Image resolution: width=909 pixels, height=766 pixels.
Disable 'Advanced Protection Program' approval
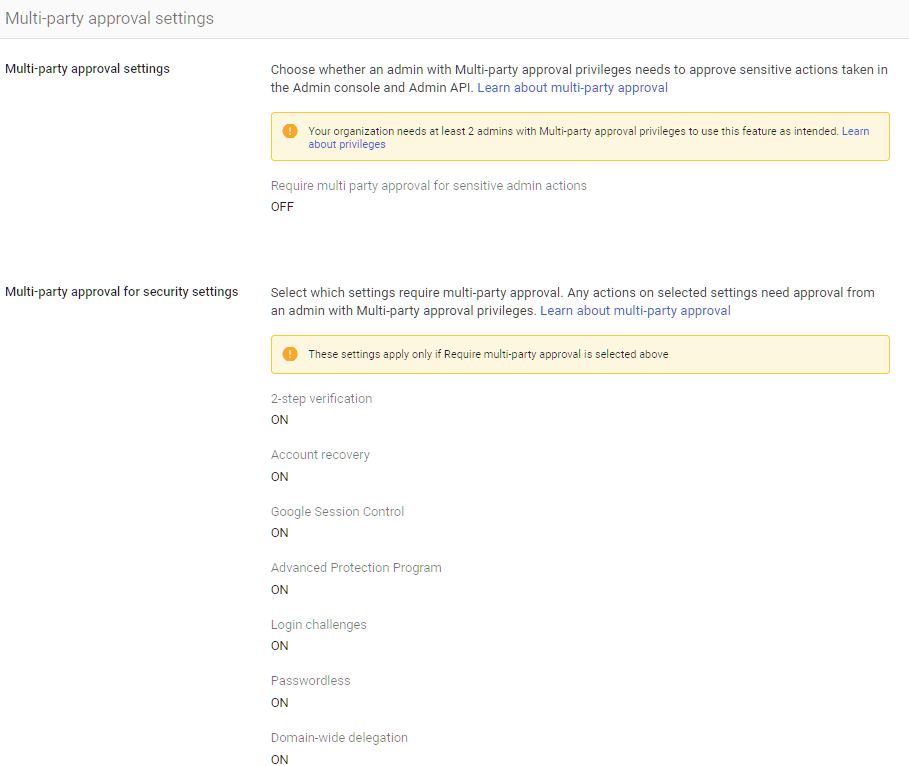point(279,589)
